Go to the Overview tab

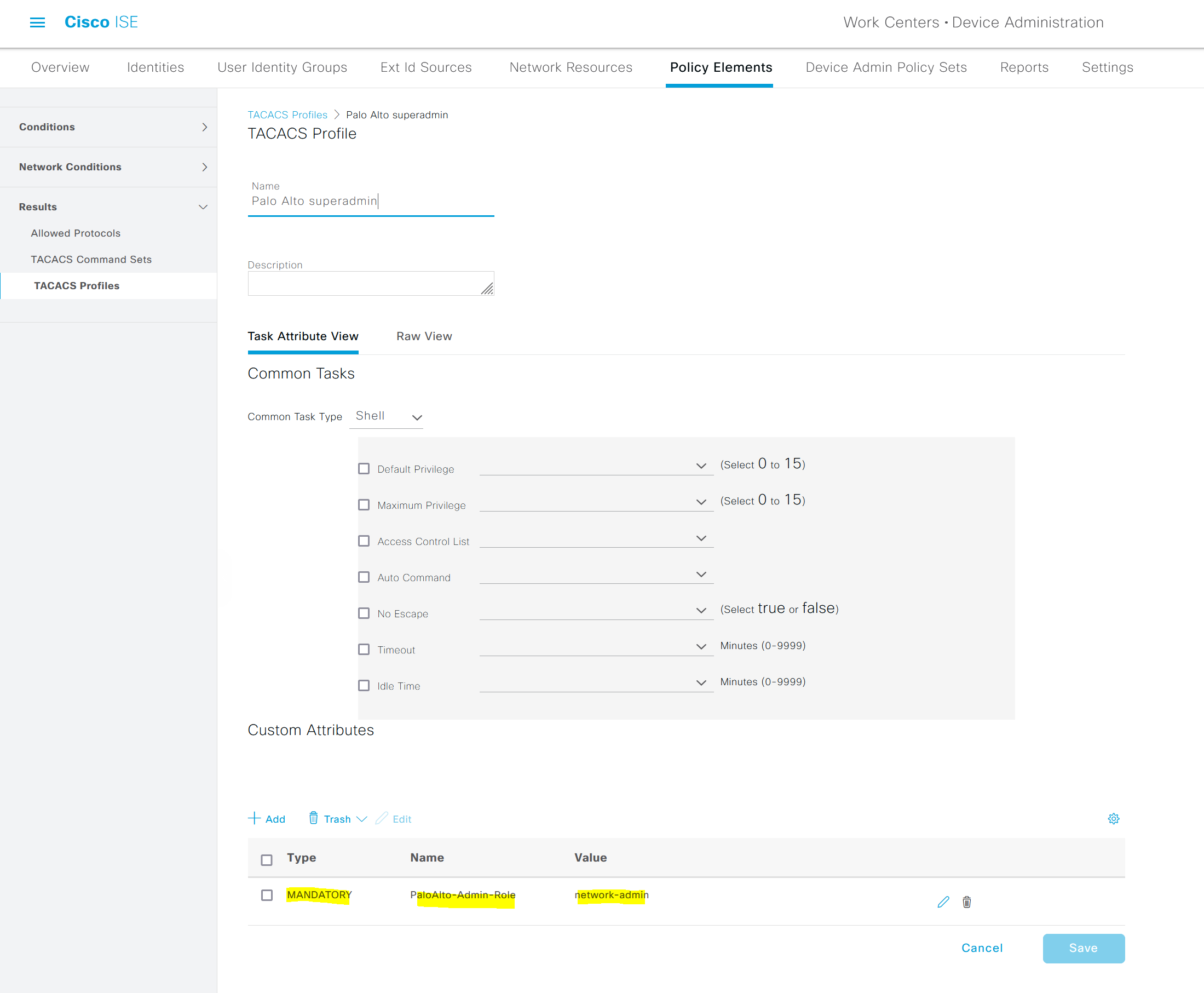click(60, 67)
